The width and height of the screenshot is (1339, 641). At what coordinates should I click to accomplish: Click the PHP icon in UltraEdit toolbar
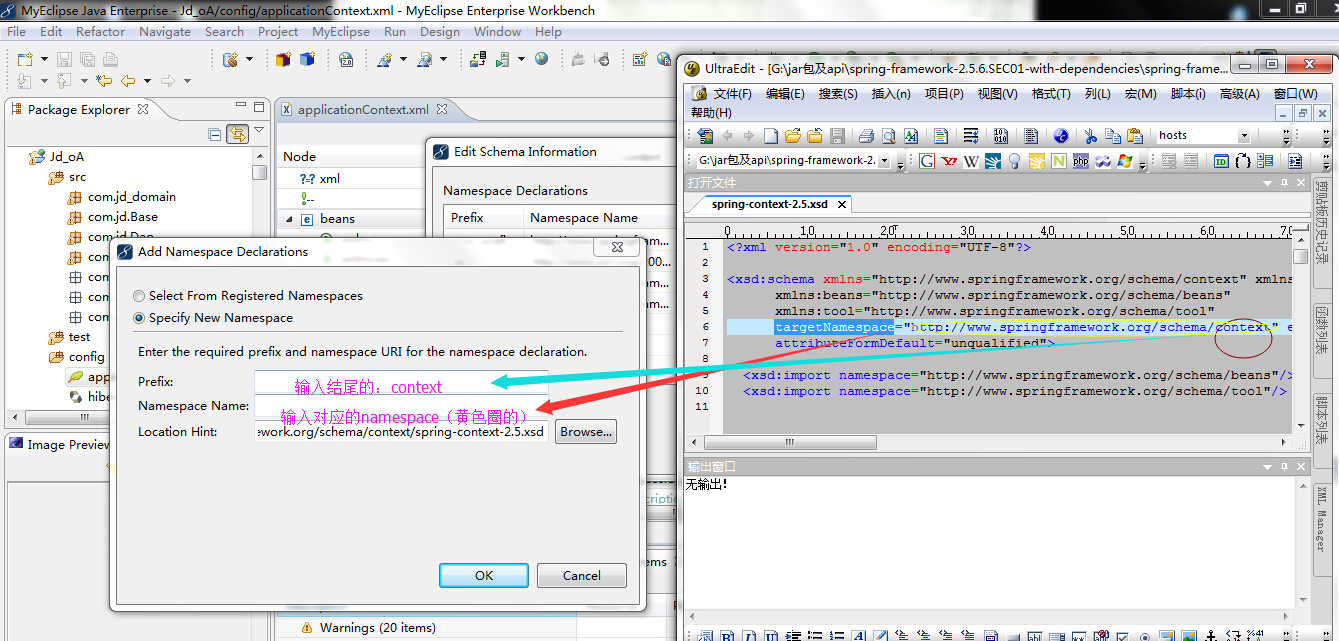point(1081,161)
